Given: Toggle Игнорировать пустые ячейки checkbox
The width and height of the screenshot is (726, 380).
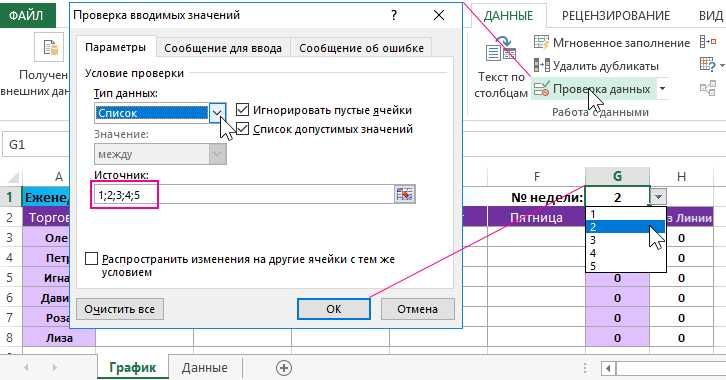Looking at the screenshot, I should tap(242, 110).
